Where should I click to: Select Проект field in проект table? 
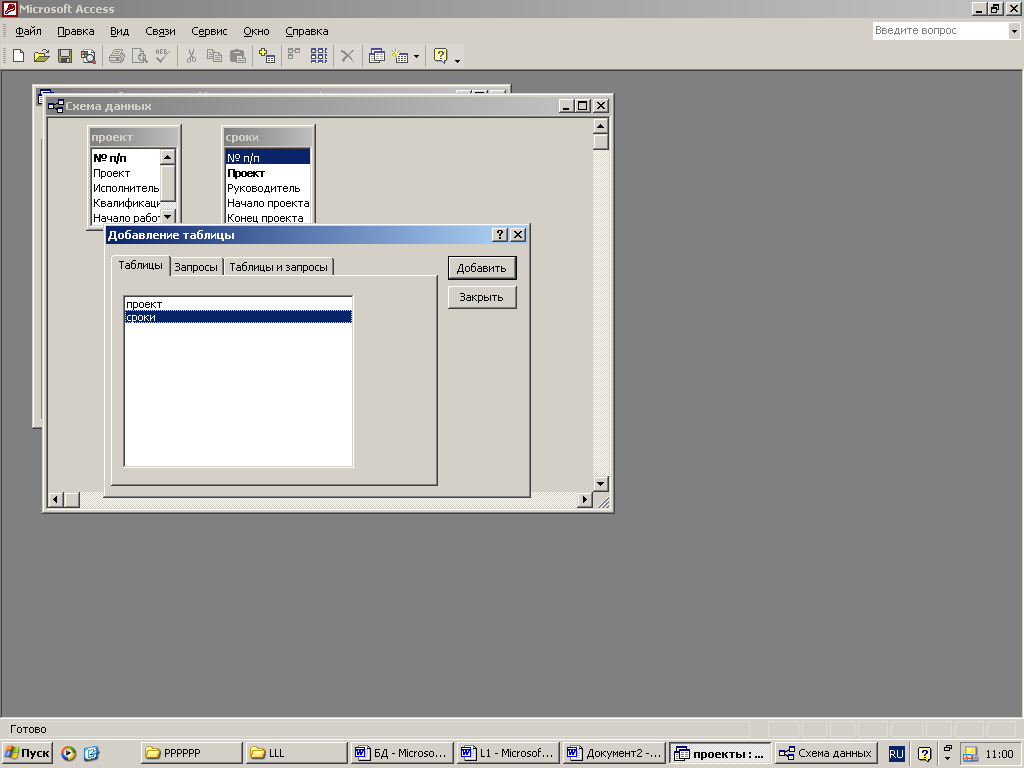pos(125,173)
